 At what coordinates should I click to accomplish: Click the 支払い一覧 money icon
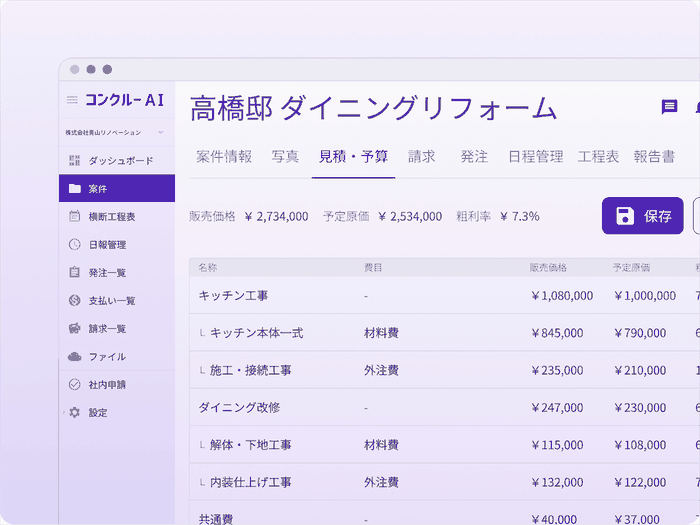(x=74, y=300)
